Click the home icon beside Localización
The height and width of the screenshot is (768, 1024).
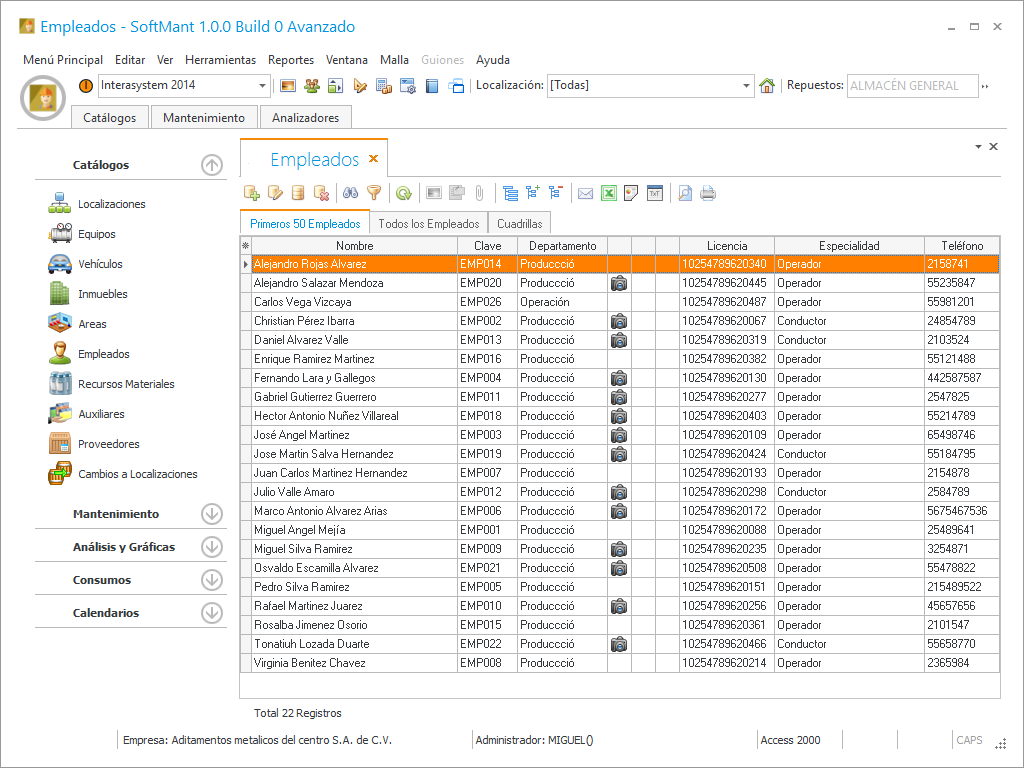point(767,86)
